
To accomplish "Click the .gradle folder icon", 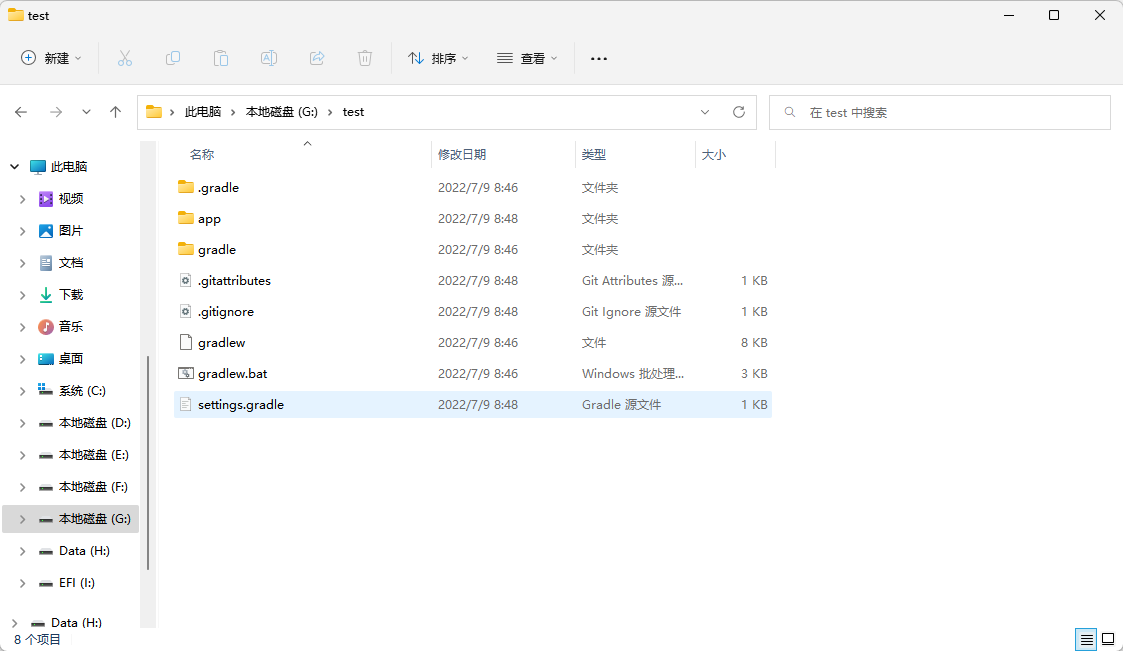I will 185,187.
